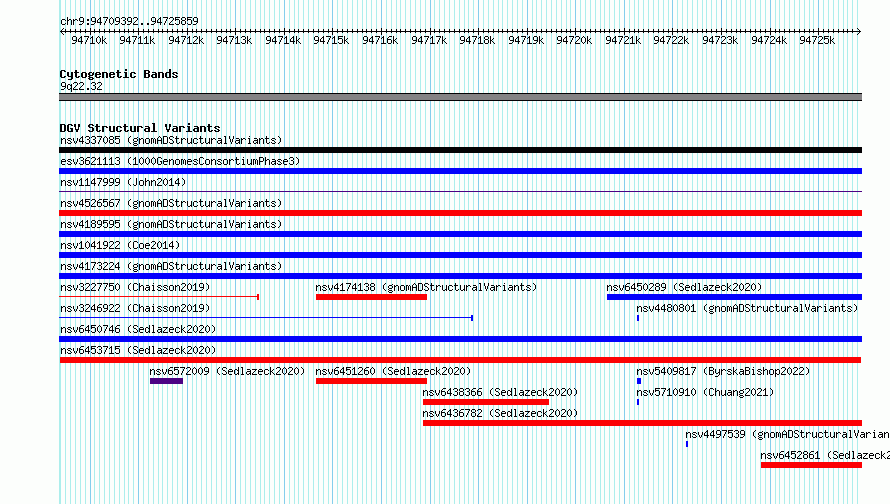Click the red nsv4526567 variant bar
The image size is (890, 504).
[x=460, y=213]
